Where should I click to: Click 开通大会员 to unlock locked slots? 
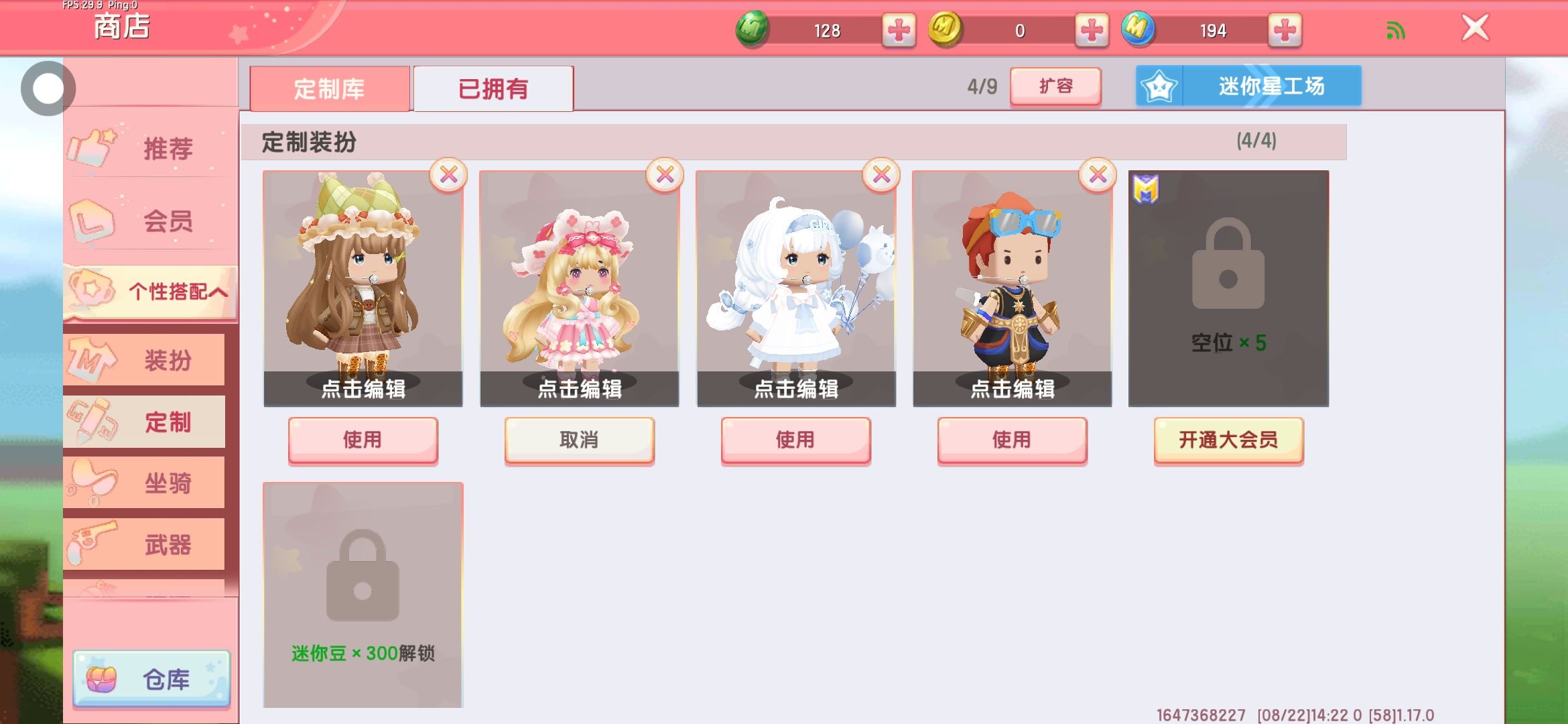(x=1228, y=440)
